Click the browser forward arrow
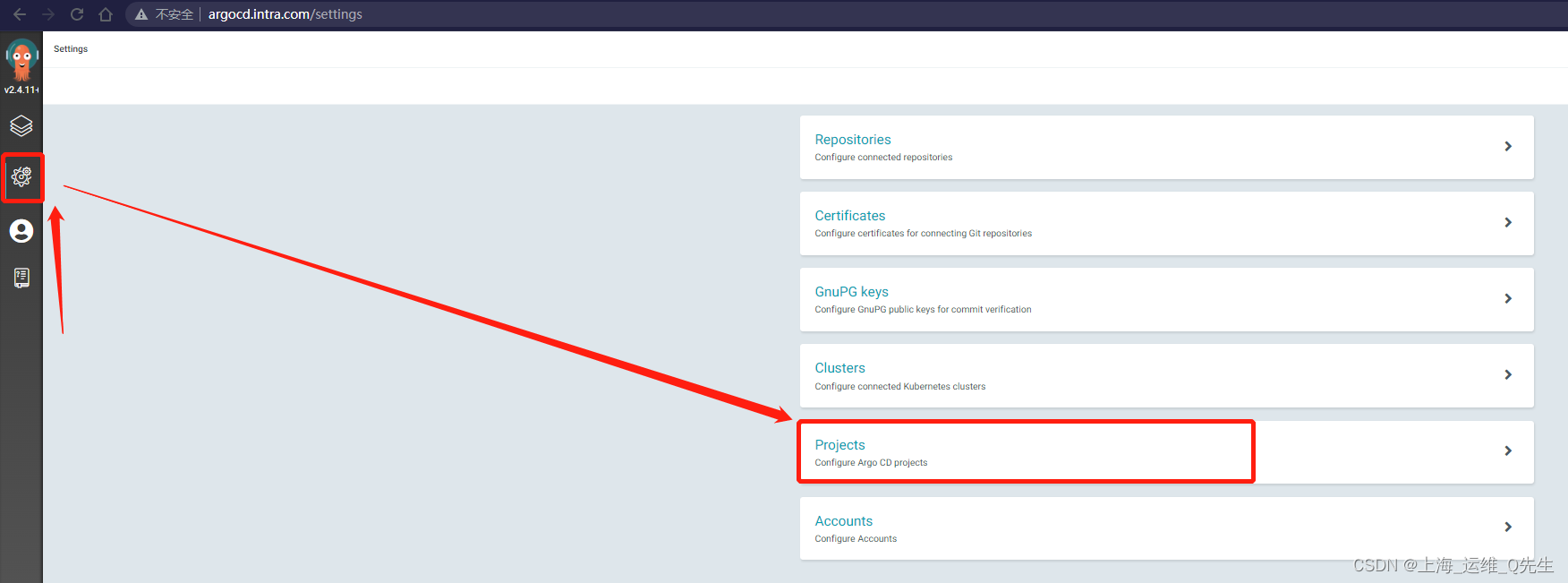The image size is (1568, 583). tap(48, 14)
